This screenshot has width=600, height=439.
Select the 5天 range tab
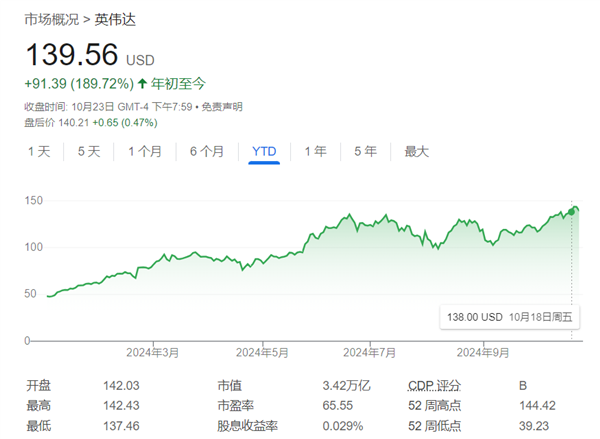(89, 152)
